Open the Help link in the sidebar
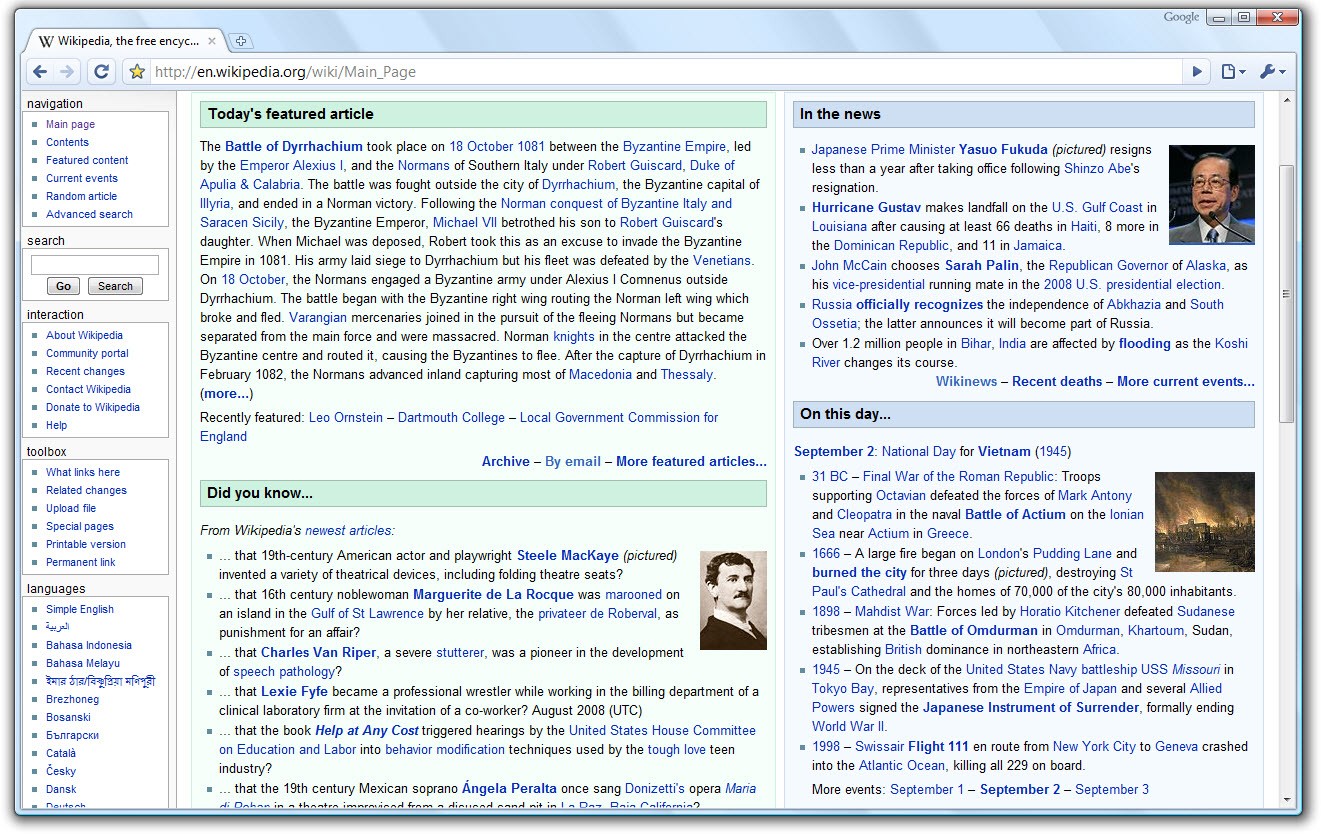 (x=56, y=425)
